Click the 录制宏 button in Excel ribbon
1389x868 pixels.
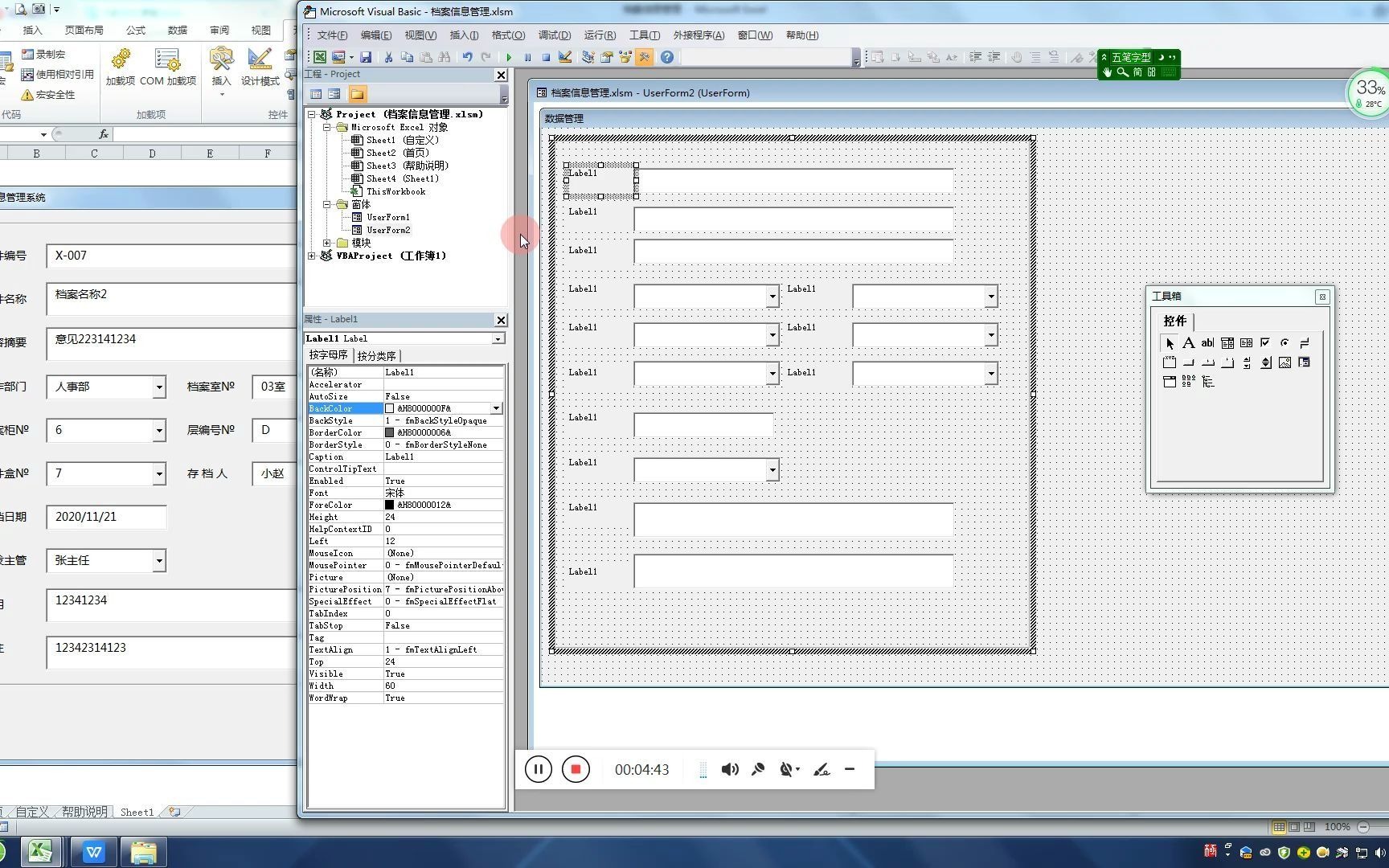point(43,54)
